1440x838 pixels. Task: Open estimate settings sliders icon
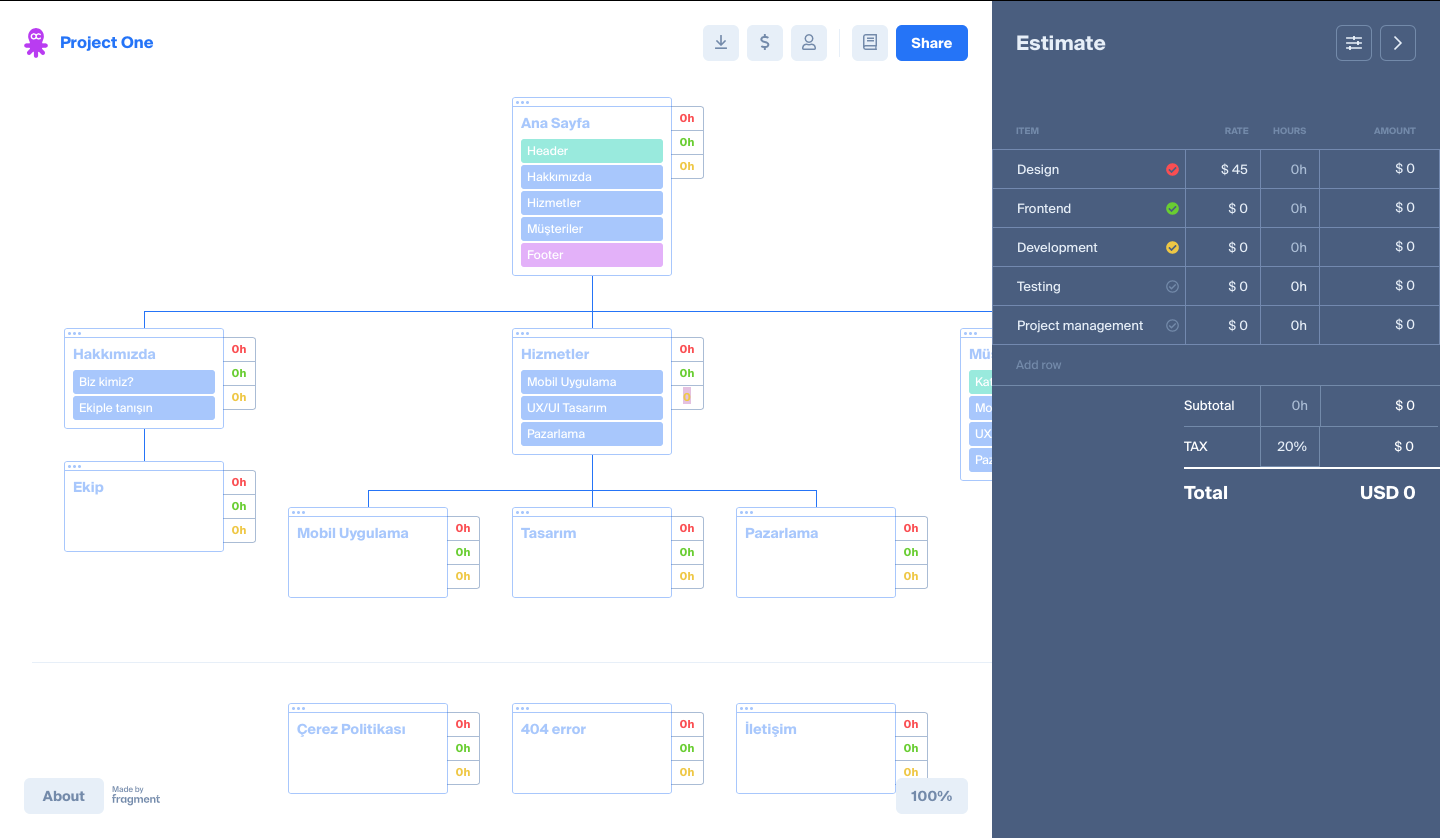click(1353, 43)
